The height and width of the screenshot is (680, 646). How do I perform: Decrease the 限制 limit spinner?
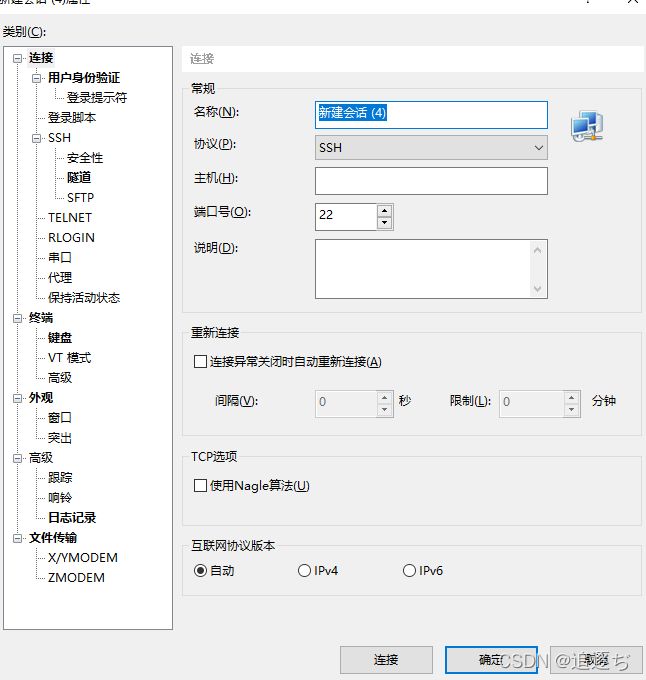(571, 410)
